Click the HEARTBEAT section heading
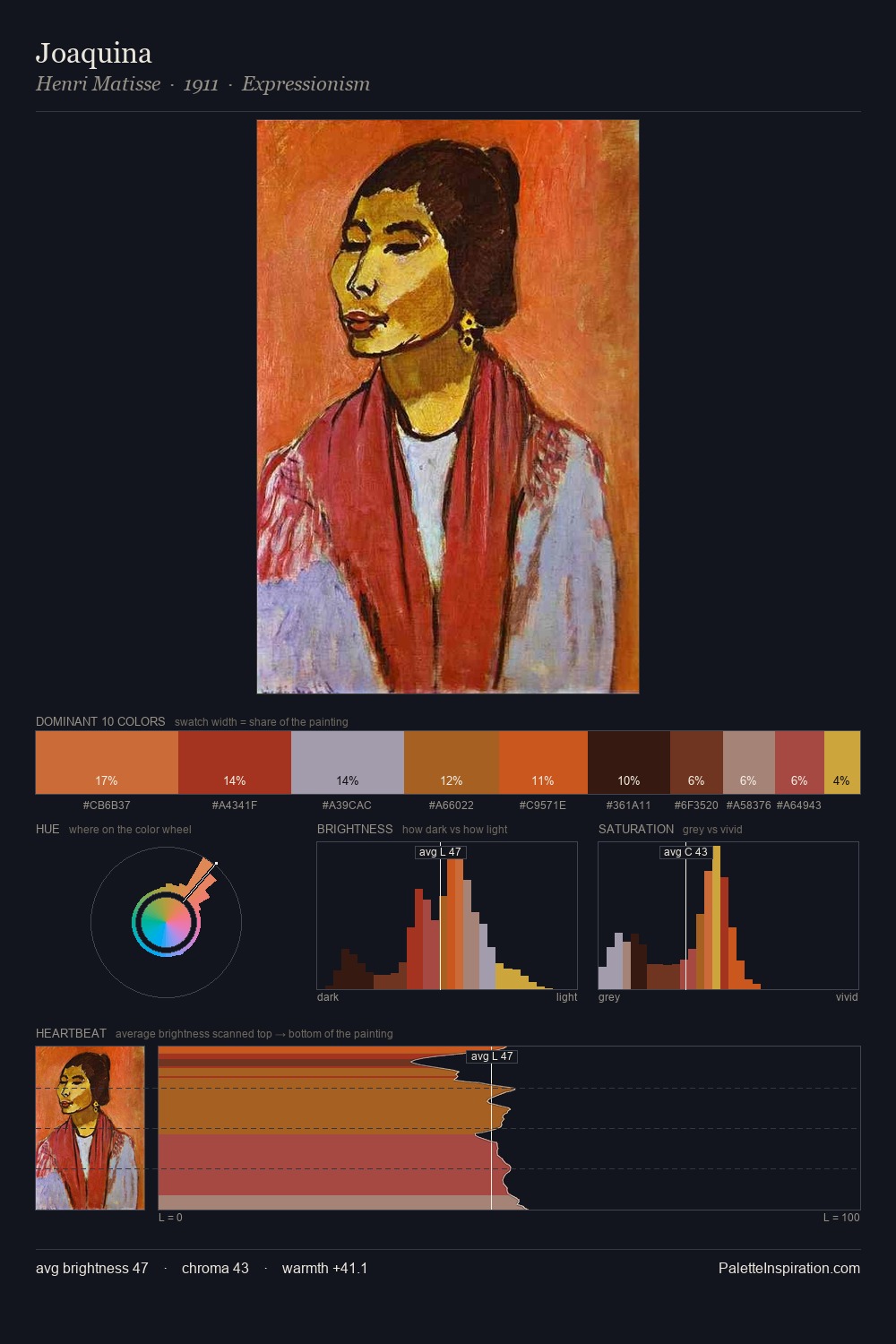Viewport: 896px width, 1344px height. point(71,1033)
